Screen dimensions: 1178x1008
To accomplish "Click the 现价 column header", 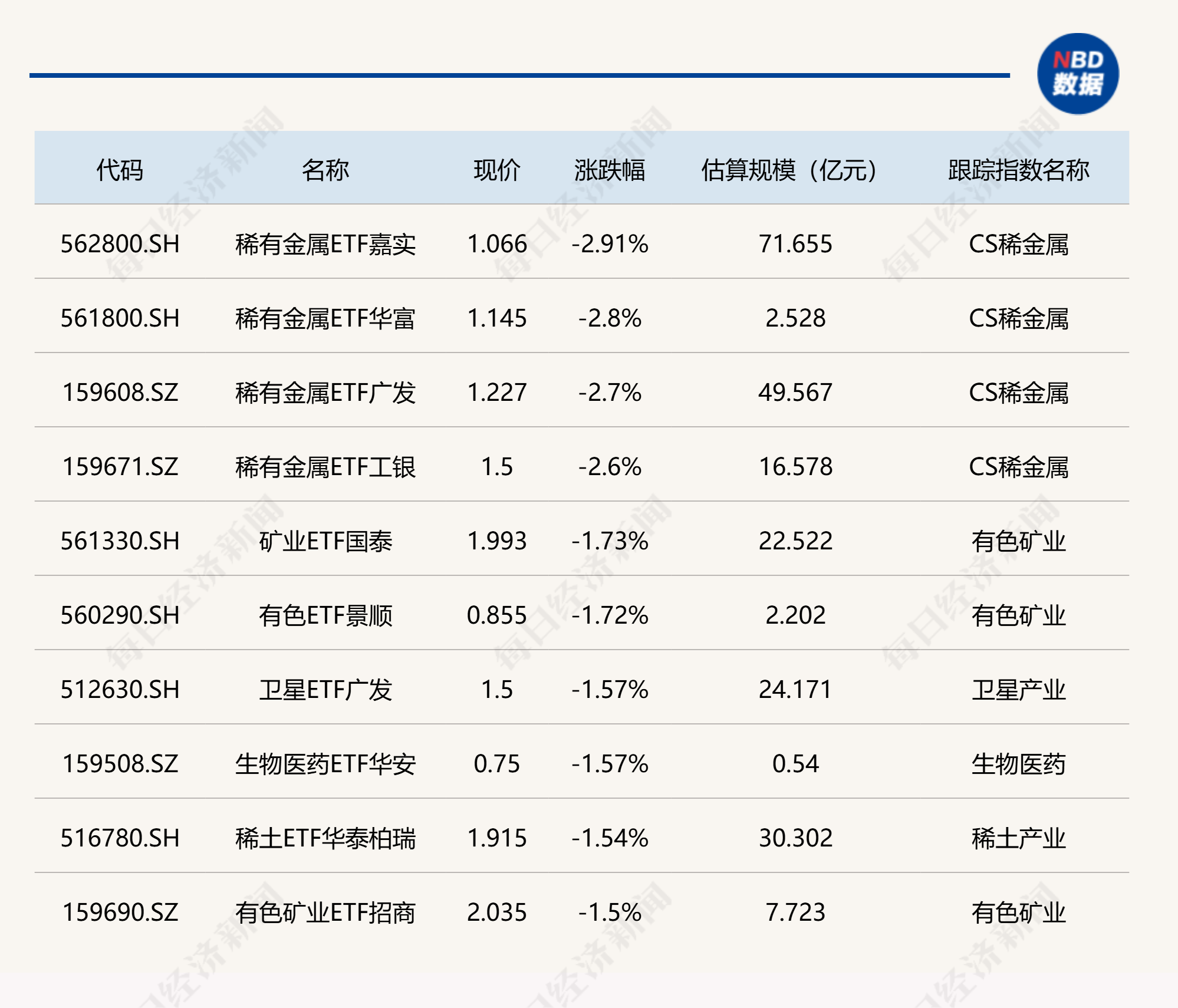I will (x=497, y=170).
